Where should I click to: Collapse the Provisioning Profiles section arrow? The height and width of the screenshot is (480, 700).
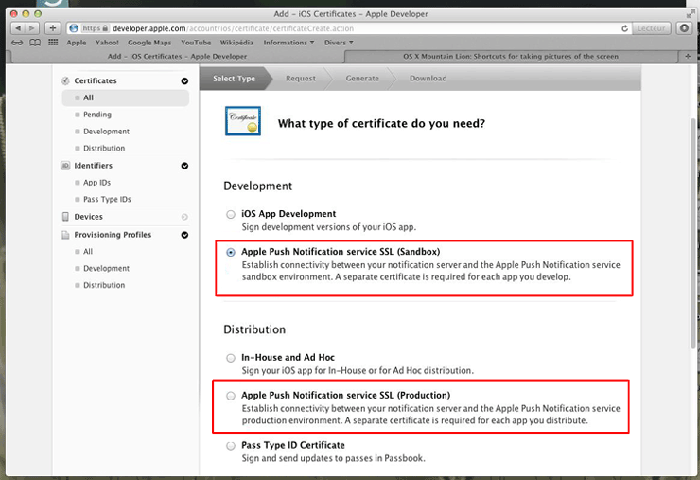[x=184, y=235]
